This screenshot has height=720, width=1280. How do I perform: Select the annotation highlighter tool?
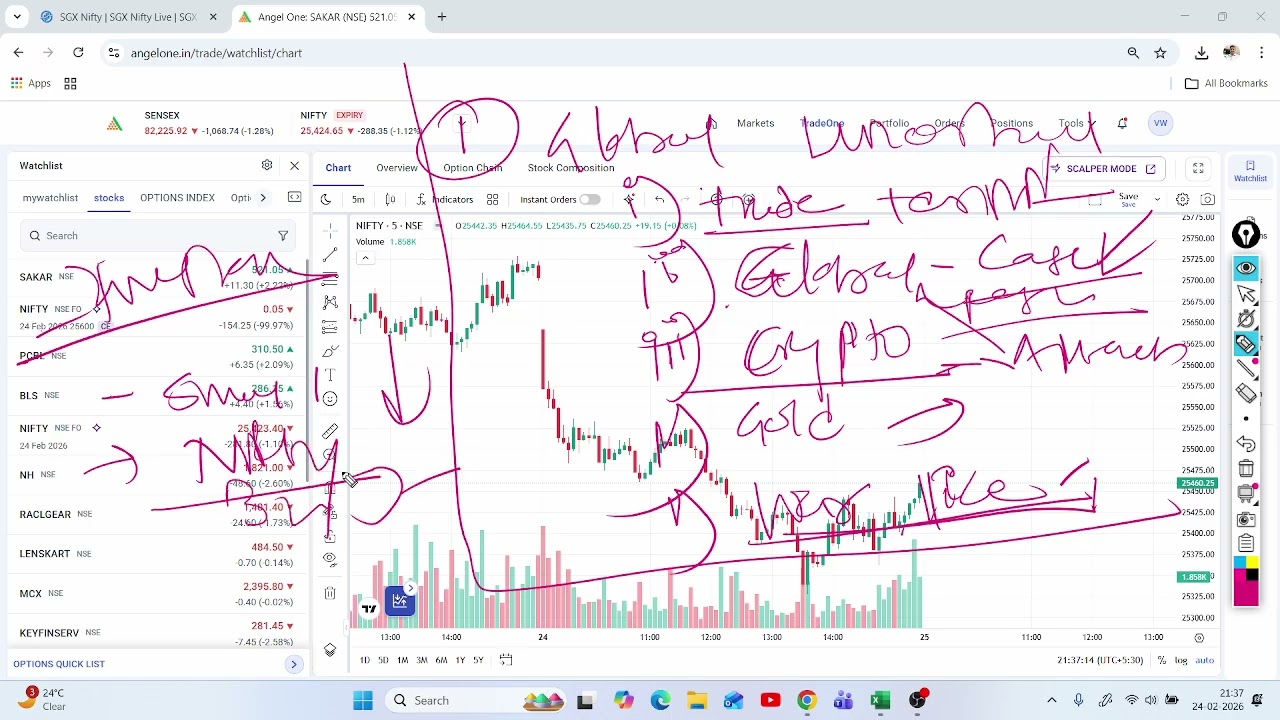[x=1246, y=345]
